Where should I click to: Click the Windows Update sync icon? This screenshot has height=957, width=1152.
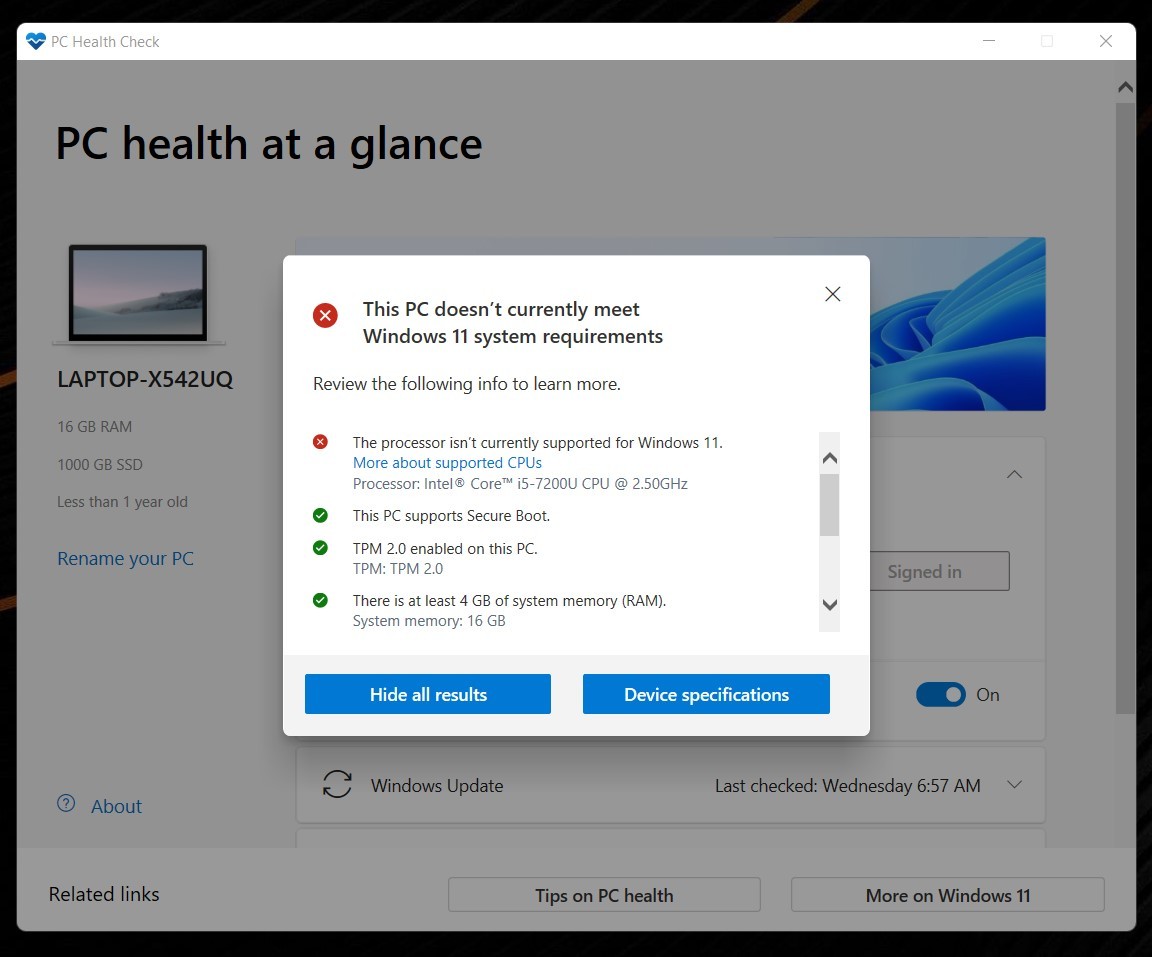pos(337,784)
